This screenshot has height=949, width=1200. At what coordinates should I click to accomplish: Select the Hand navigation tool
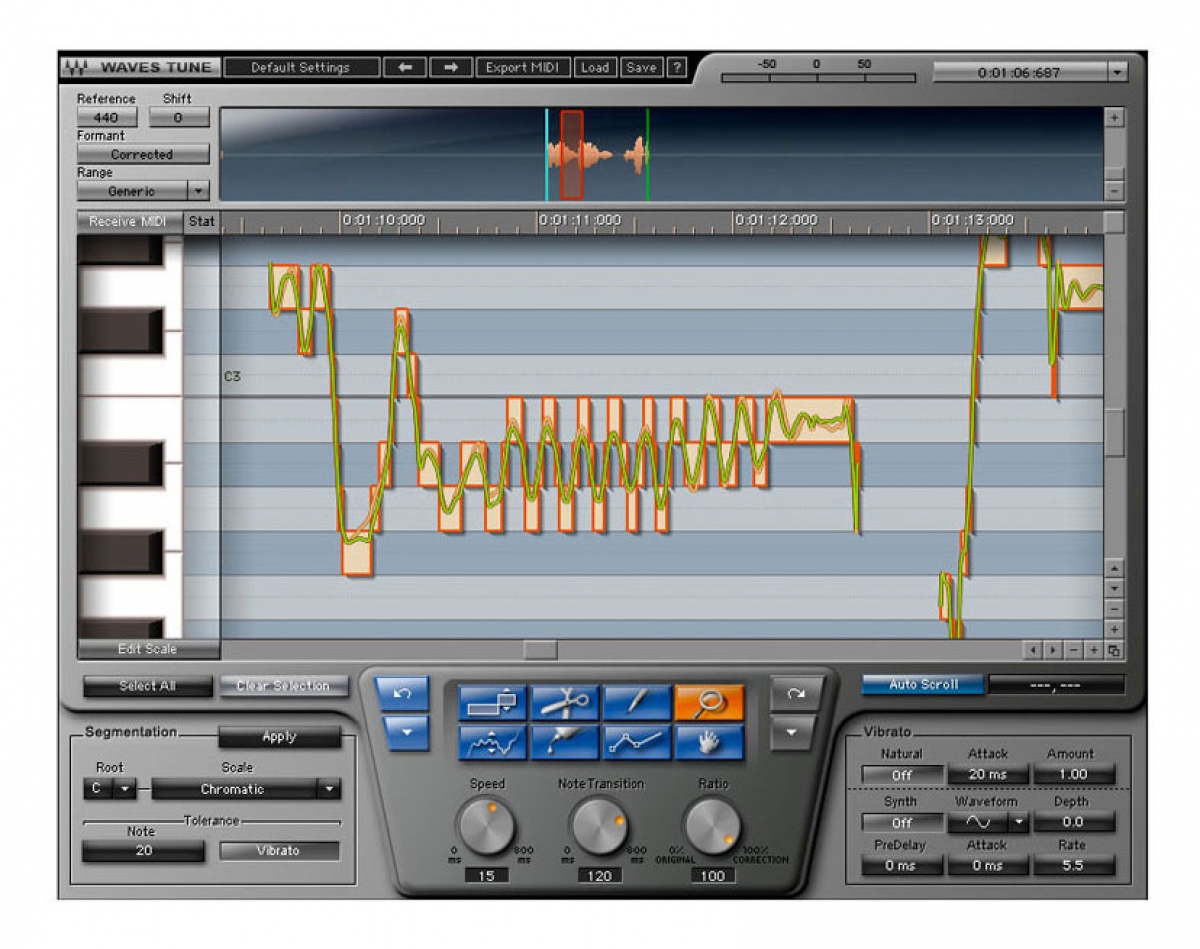pos(709,743)
